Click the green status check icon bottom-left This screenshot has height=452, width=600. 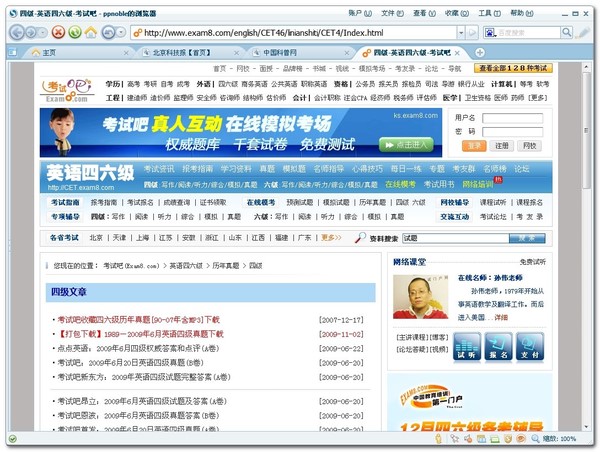pyautogui.click(x=12, y=439)
